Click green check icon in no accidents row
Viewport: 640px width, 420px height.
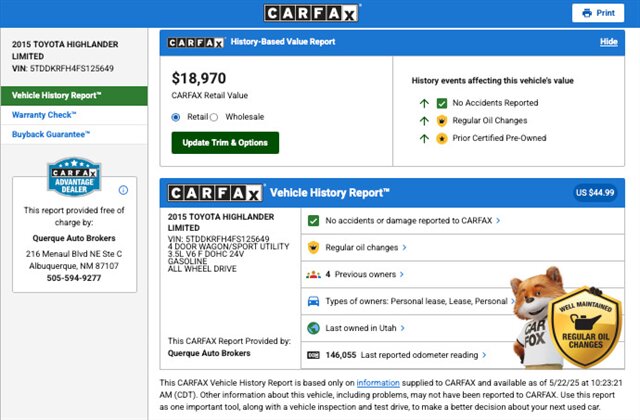[x=313, y=221]
